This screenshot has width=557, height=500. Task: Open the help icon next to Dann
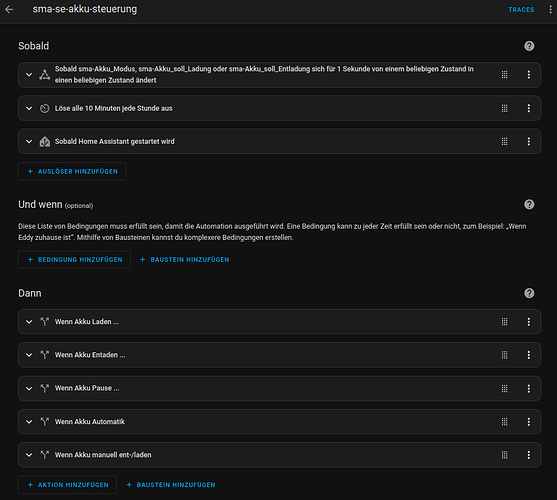click(x=529, y=293)
